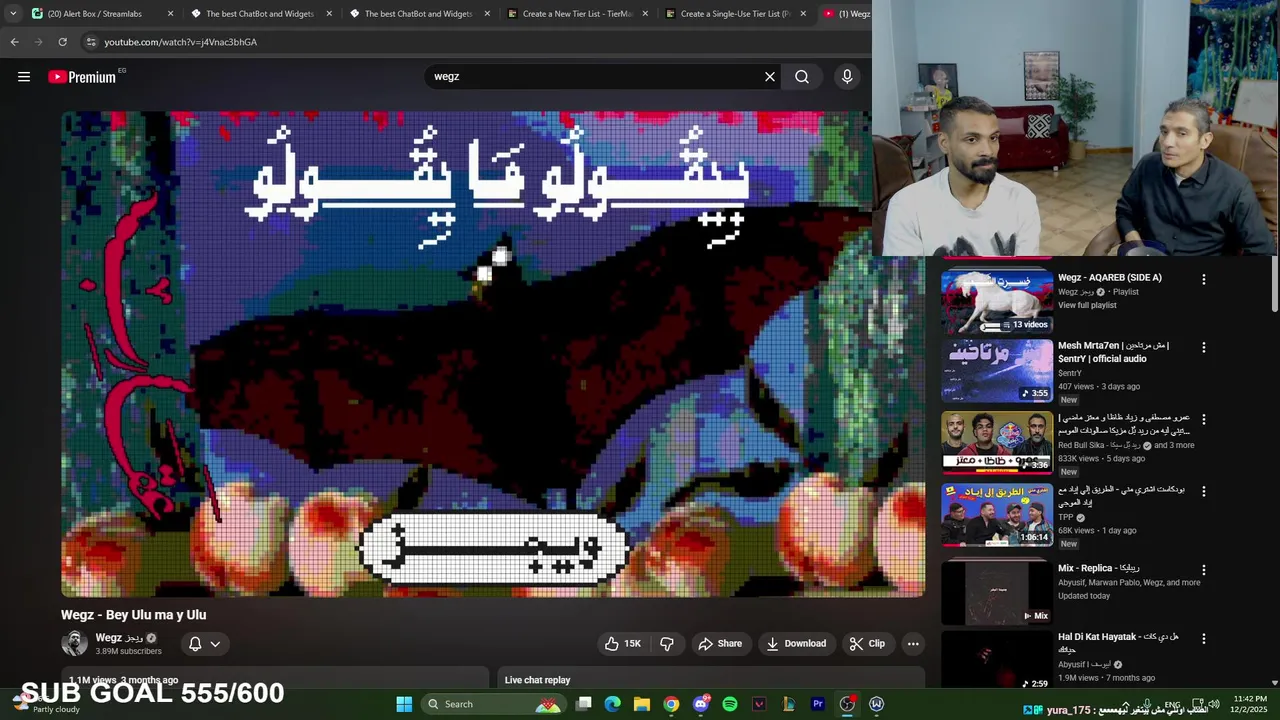This screenshot has width=1280, height=720.
Task: Open Wegz channel avatar
Action: pos(75,643)
